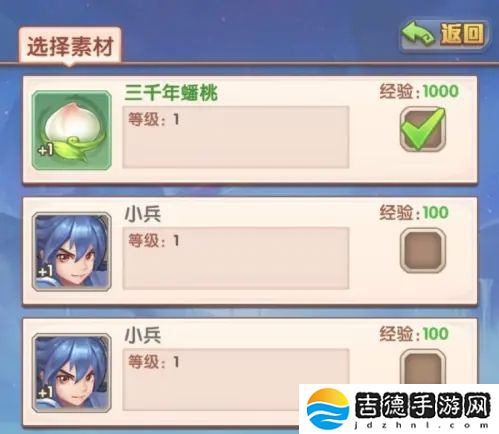This screenshot has width=499, height=434.
Task: Select the 选择素材 tab
Action: pyautogui.click(x=70, y=46)
